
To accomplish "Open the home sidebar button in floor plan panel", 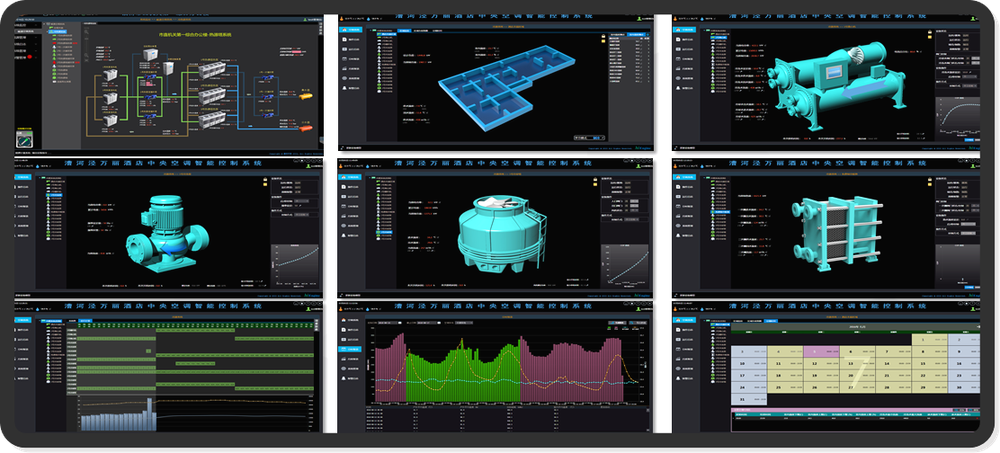I will [x=351, y=29].
